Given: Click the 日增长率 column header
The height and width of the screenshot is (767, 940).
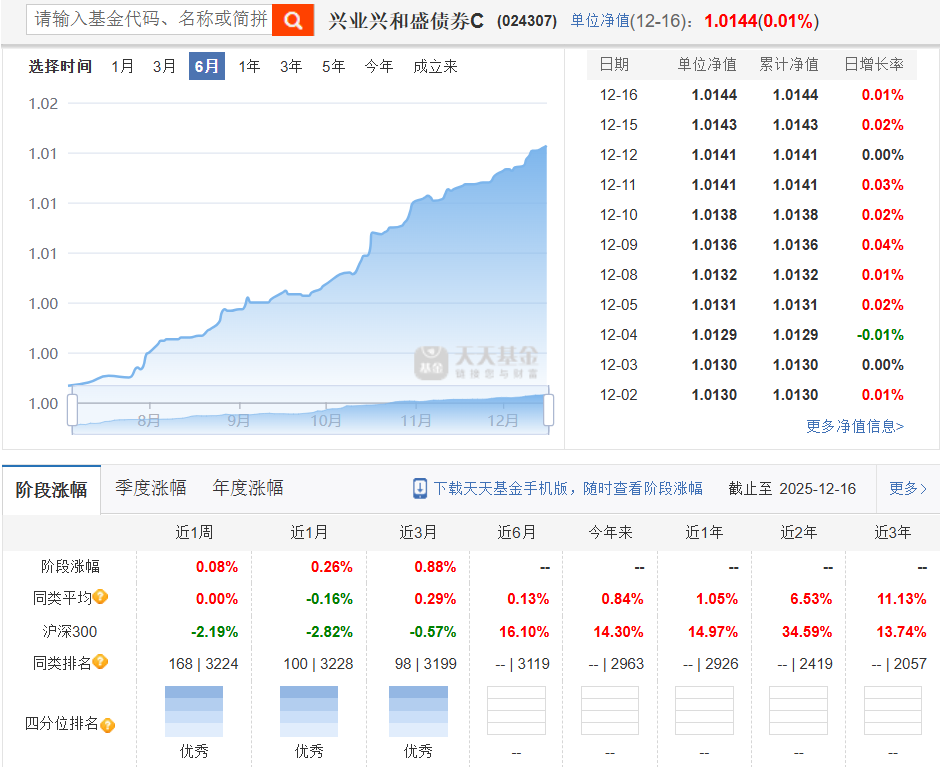Looking at the screenshot, I should (874, 64).
